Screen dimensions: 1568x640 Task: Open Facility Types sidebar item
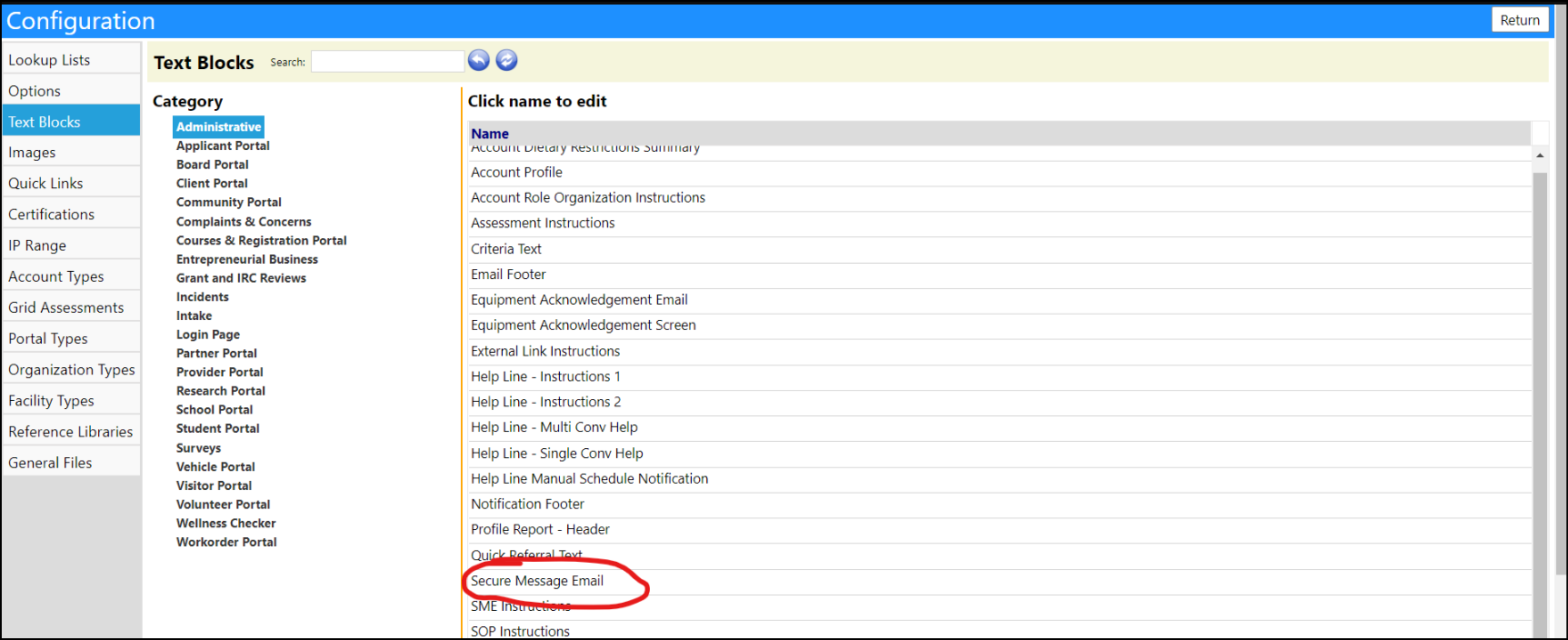pyautogui.click(x=71, y=401)
